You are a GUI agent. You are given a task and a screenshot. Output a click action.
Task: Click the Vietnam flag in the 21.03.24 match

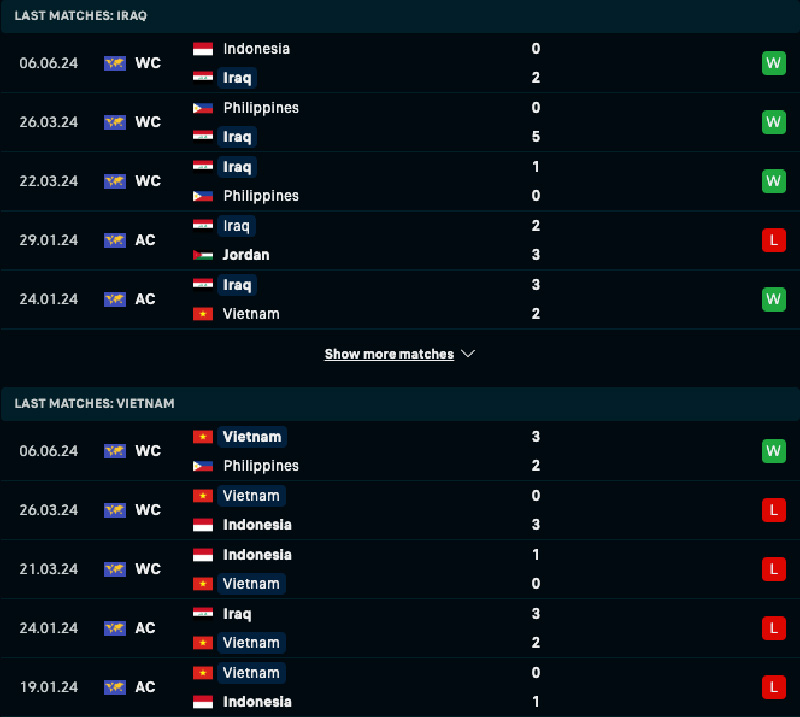coord(203,584)
